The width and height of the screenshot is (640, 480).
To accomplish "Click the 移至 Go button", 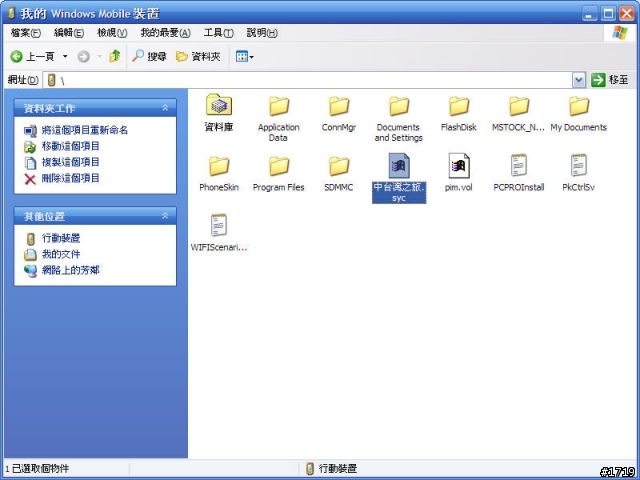I will pyautogui.click(x=610, y=80).
